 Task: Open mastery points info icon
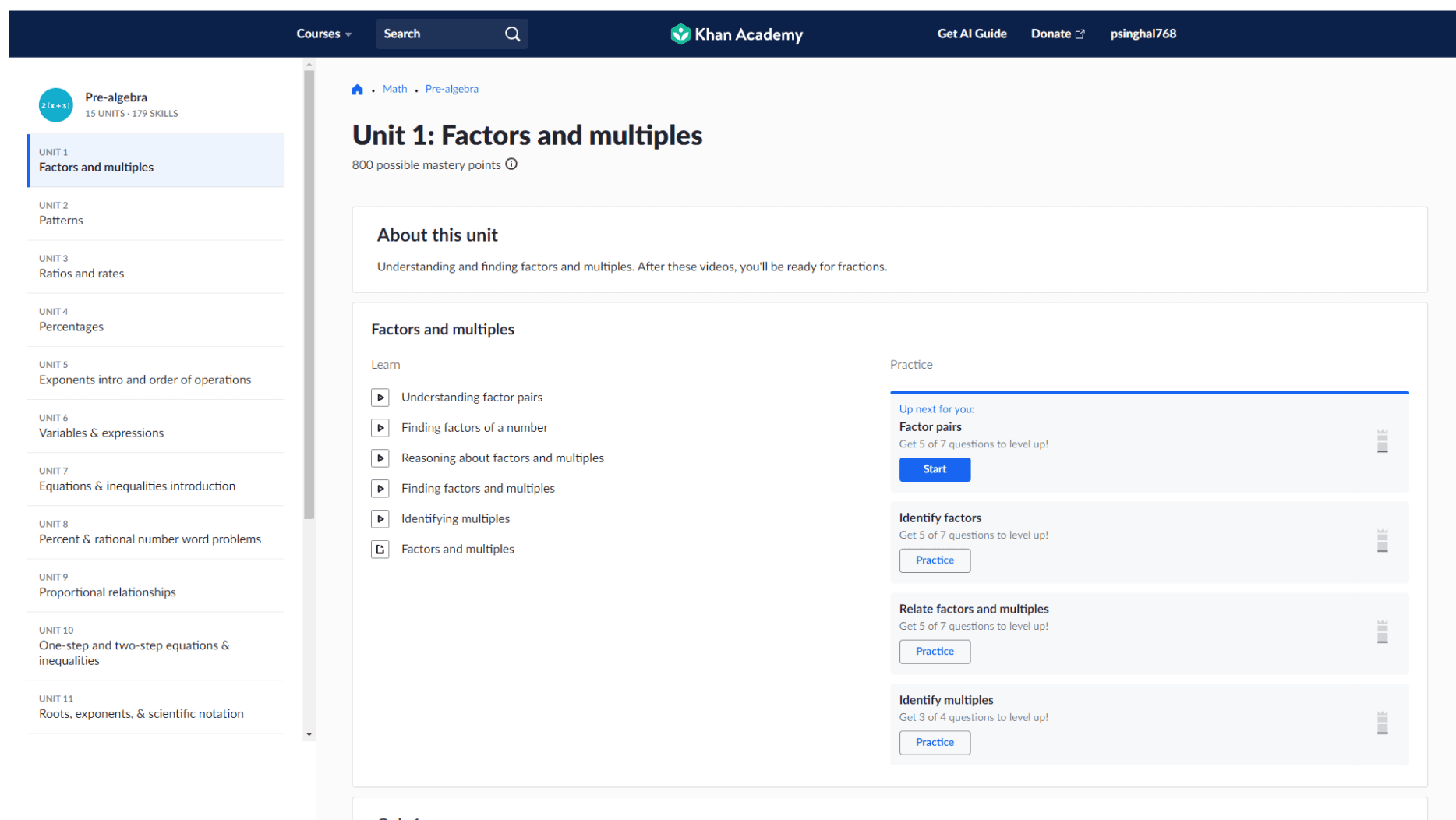(511, 164)
